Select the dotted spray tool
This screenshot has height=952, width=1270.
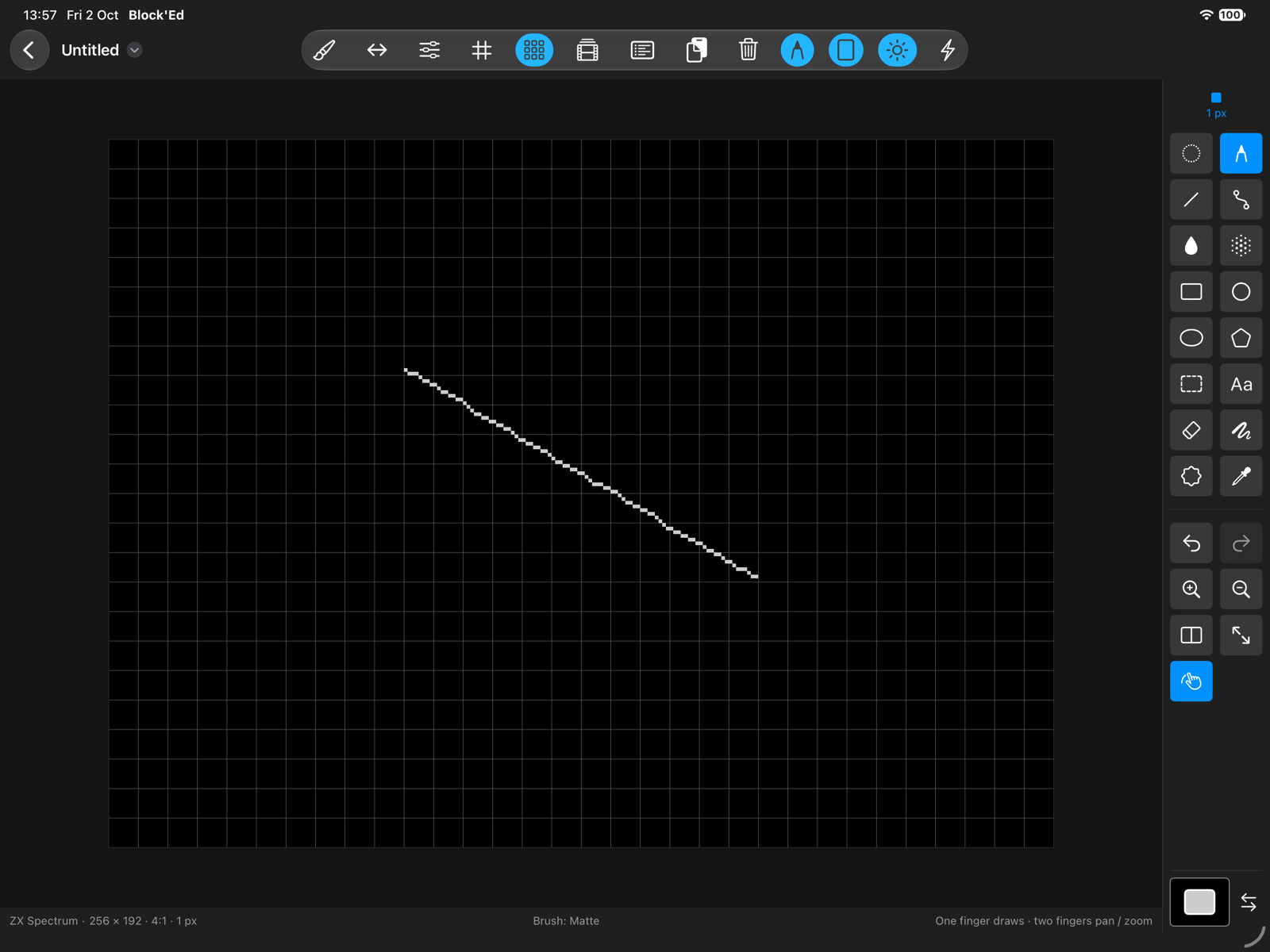tap(1241, 246)
